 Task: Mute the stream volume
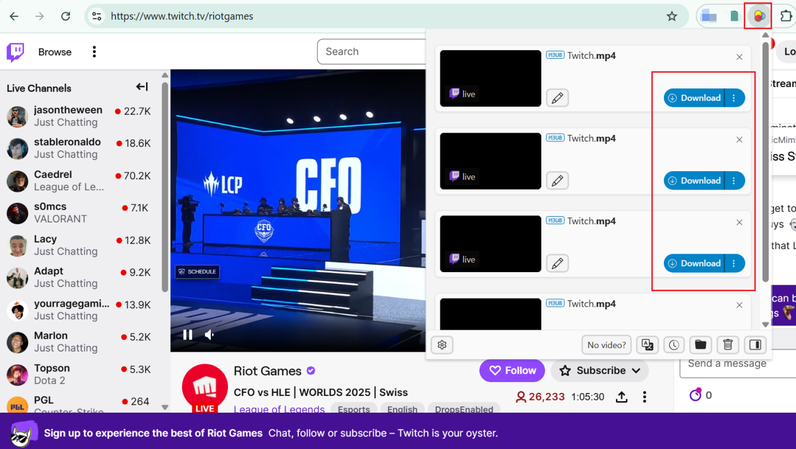(x=209, y=335)
